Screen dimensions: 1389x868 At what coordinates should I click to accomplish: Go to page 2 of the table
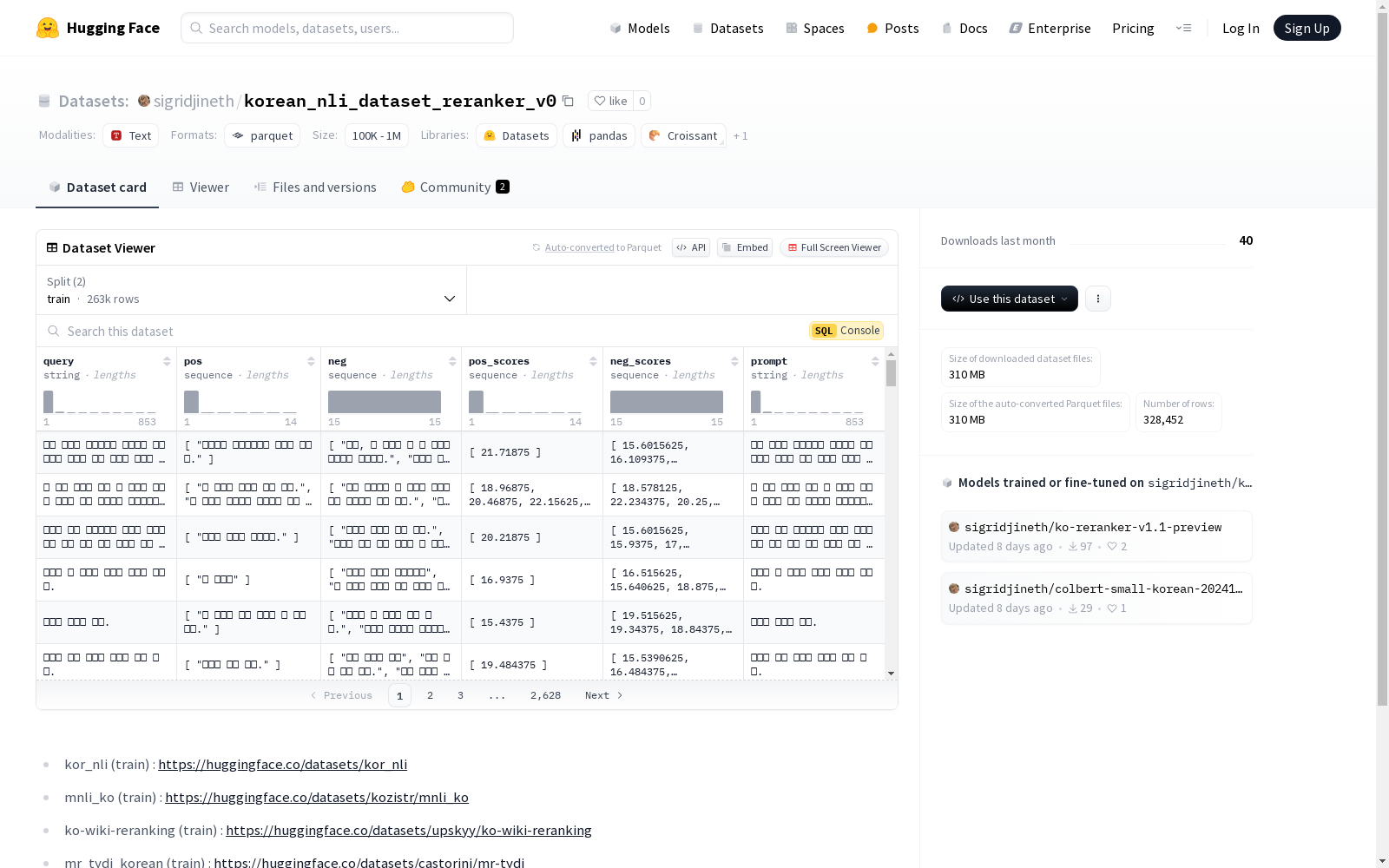tap(430, 695)
